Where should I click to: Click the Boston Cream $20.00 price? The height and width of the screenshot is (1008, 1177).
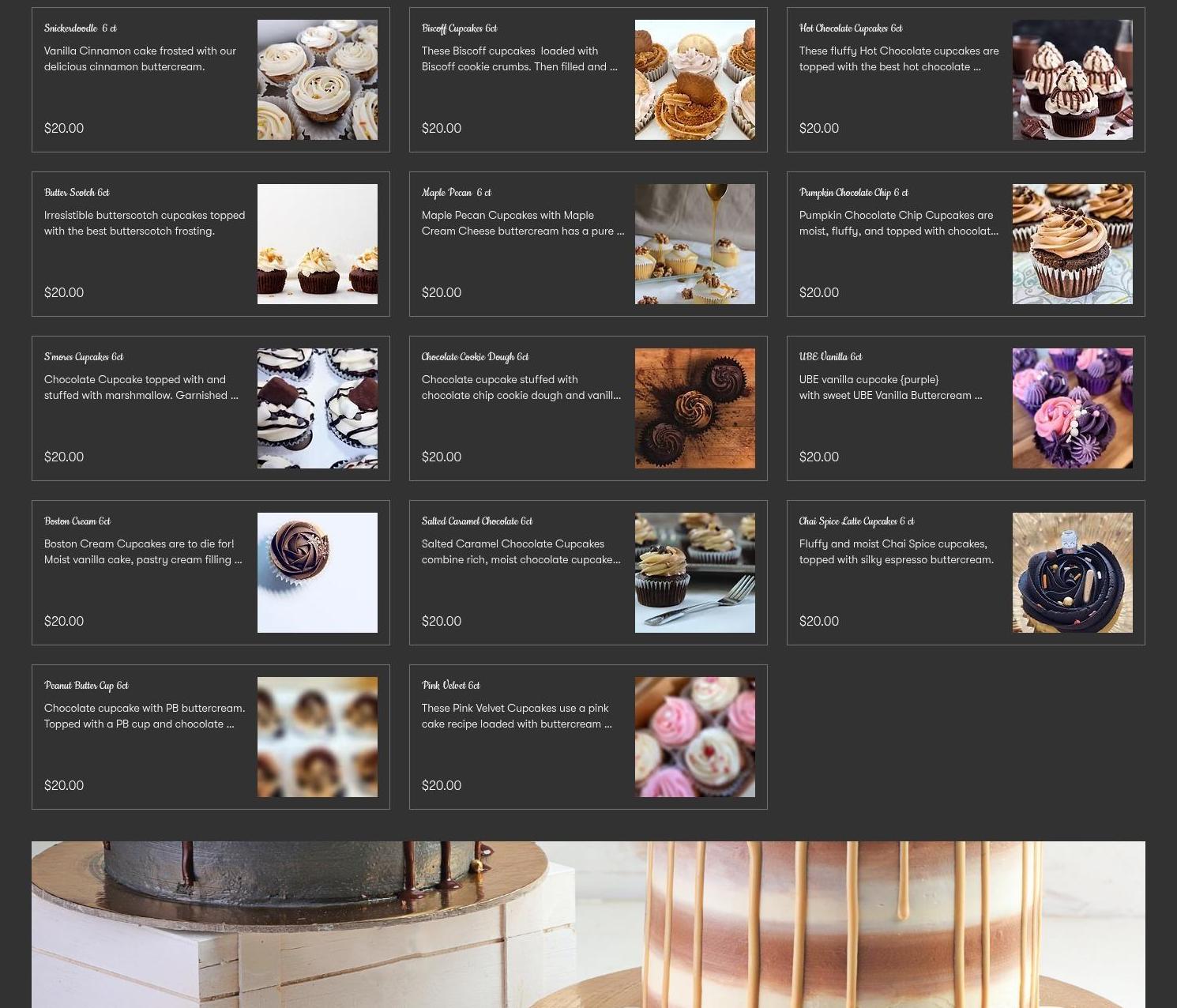pyautogui.click(x=64, y=621)
